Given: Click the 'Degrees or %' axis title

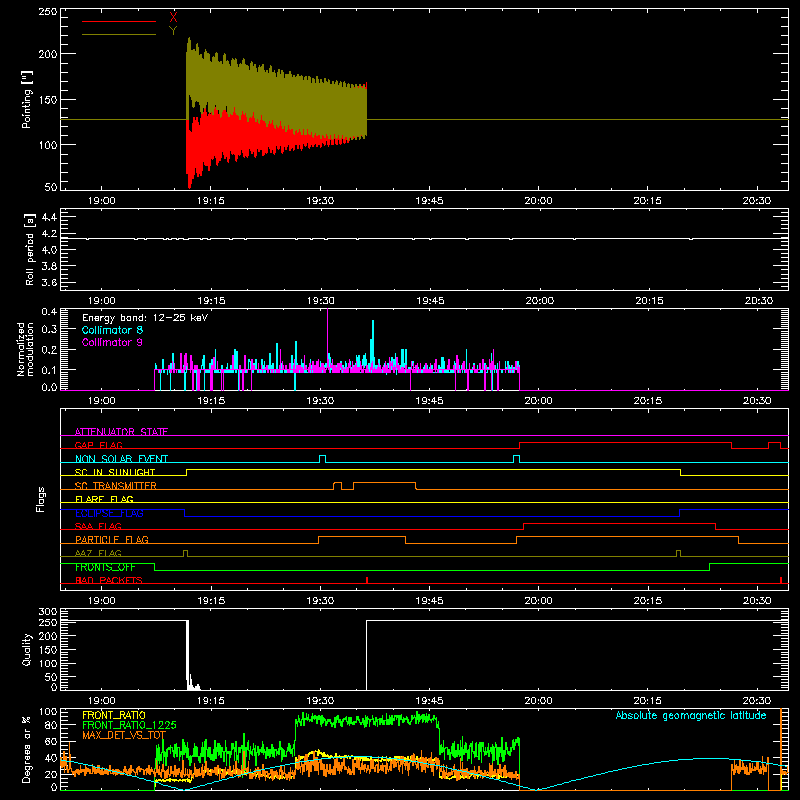Looking at the screenshot, I should click(x=27, y=749).
